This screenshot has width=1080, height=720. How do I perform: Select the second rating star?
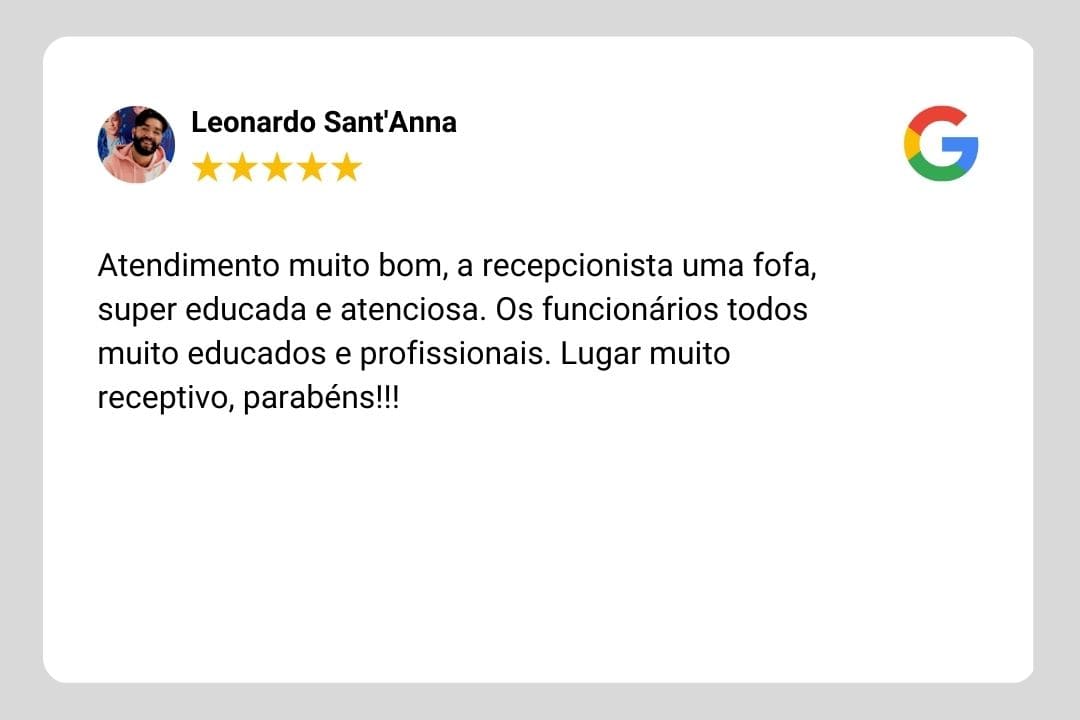[242, 167]
